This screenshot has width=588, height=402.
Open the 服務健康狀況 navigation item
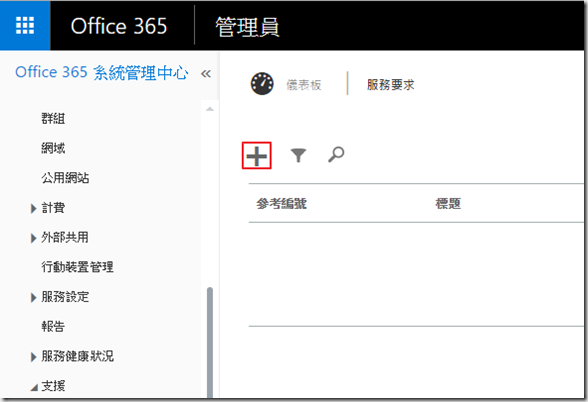tap(77, 356)
